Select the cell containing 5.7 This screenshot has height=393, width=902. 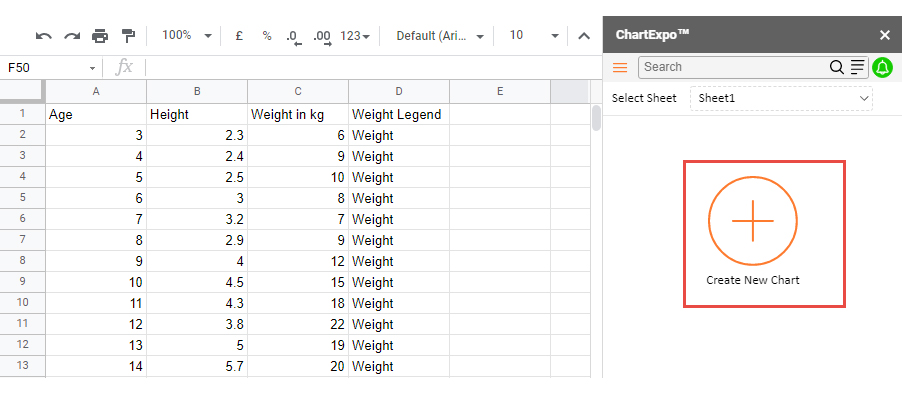coord(197,367)
